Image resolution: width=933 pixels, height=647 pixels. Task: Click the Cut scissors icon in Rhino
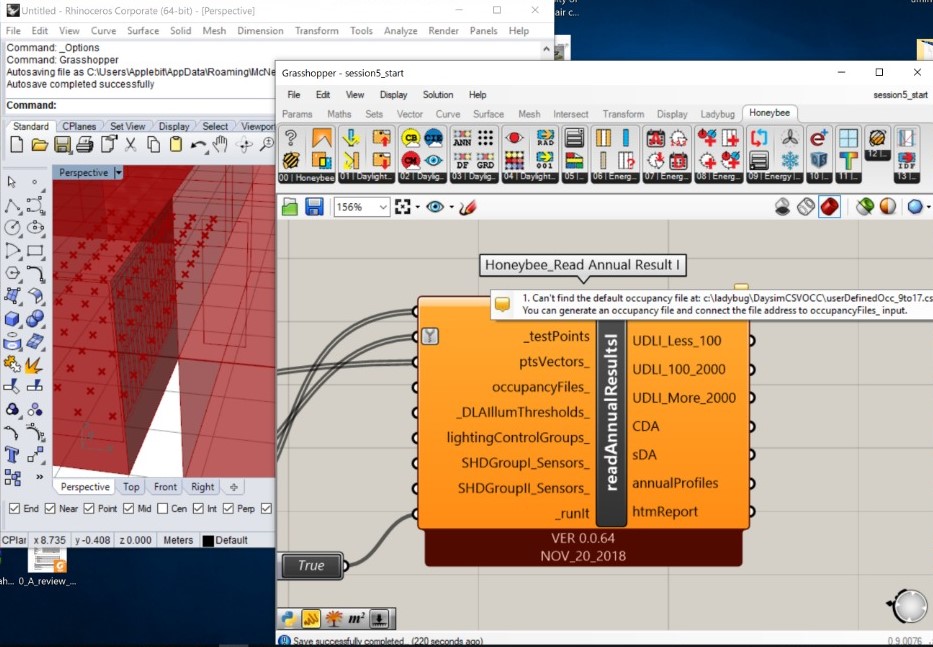[130, 145]
